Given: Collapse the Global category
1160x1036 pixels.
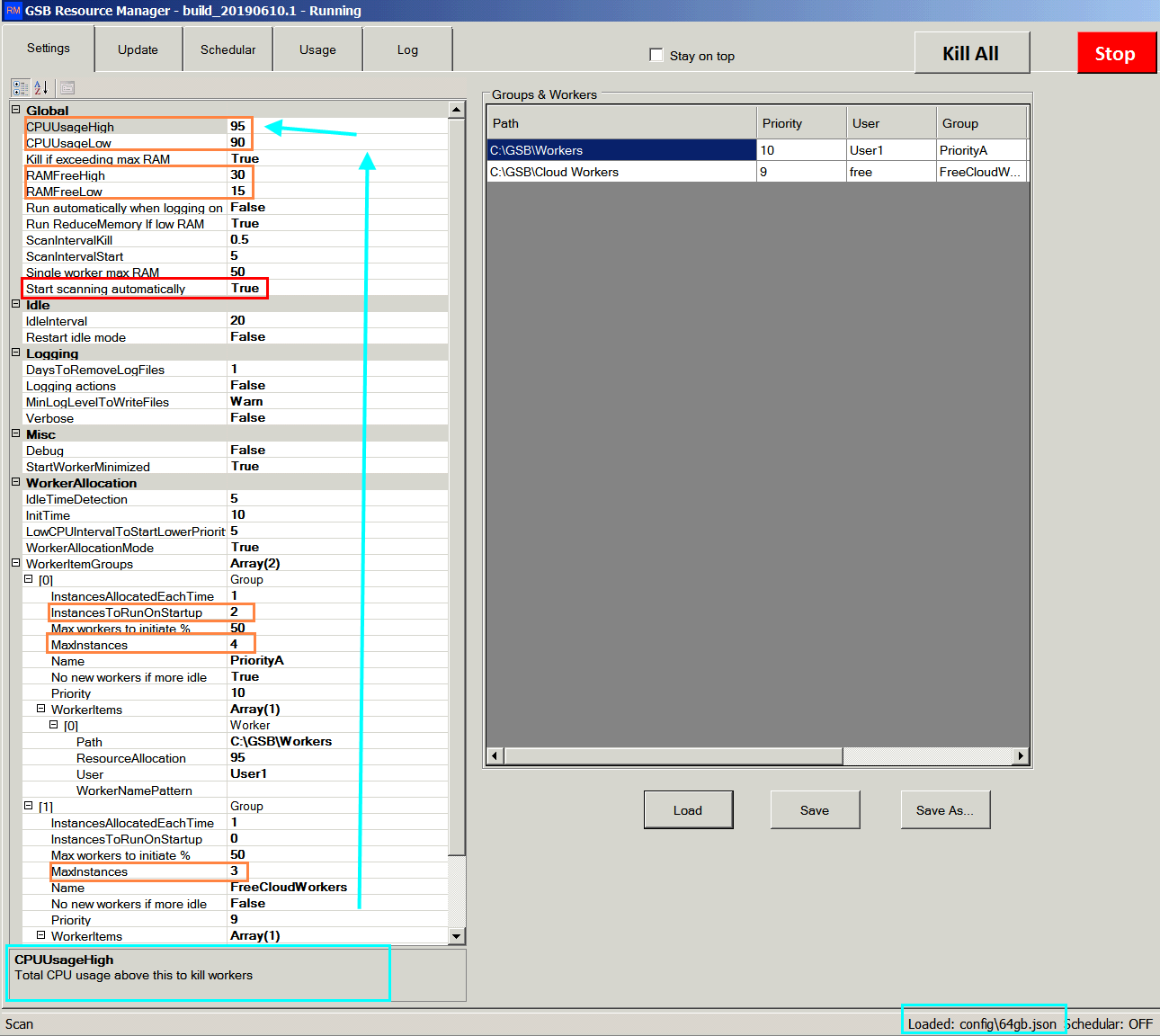Looking at the screenshot, I should [x=15, y=110].
